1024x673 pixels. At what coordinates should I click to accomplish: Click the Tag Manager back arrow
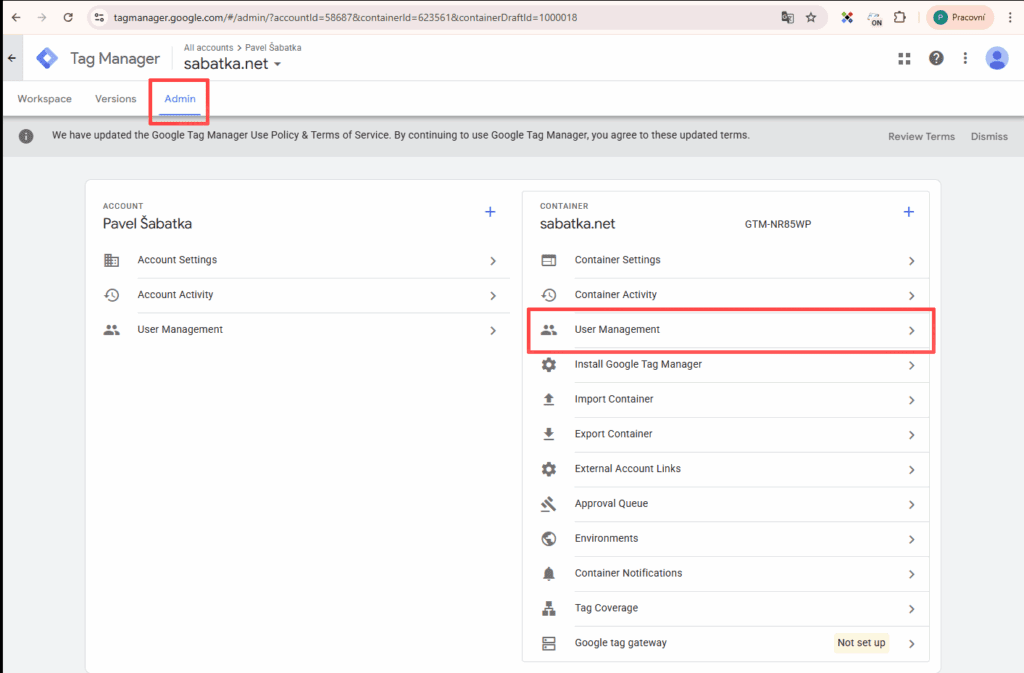click(12, 58)
